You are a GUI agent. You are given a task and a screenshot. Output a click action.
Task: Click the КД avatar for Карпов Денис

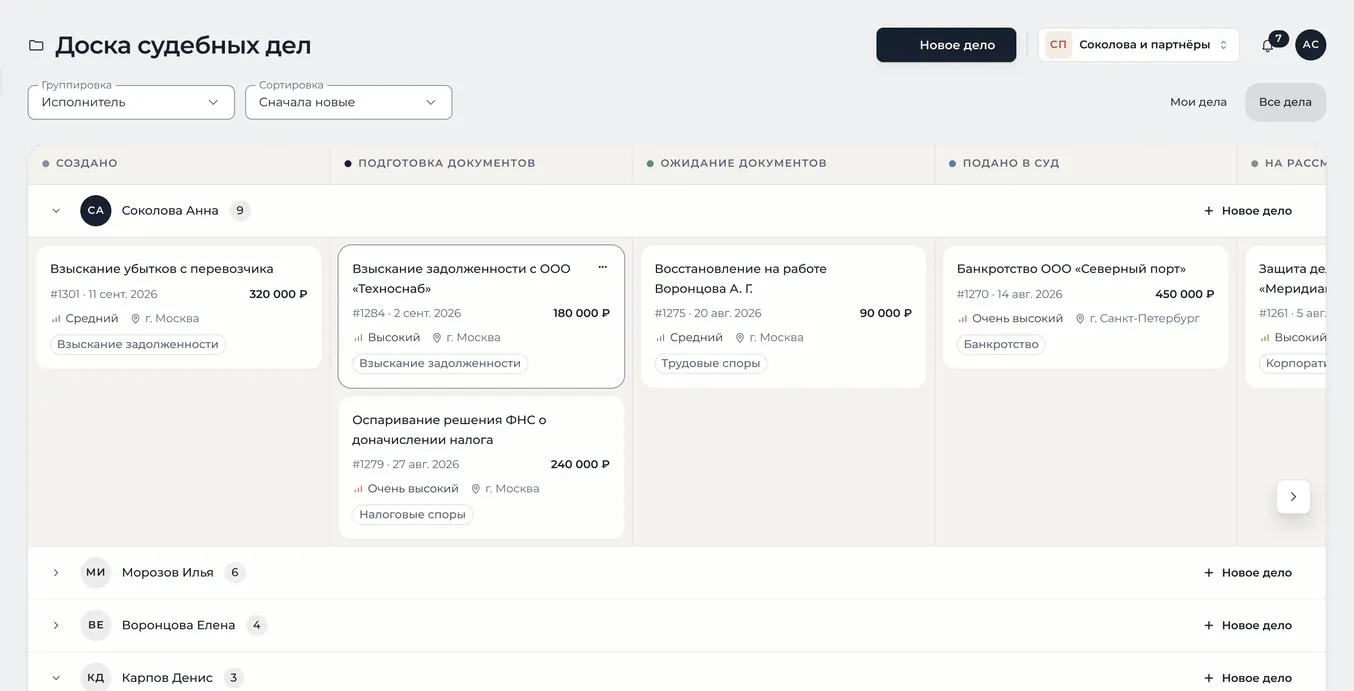point(96,678)
